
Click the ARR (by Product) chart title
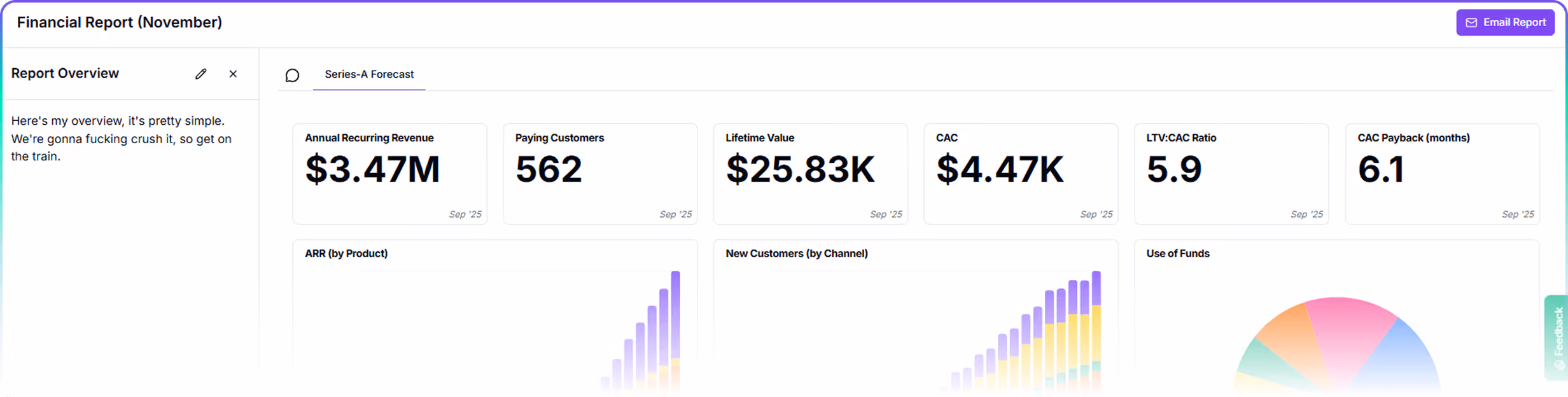(346, 253)
